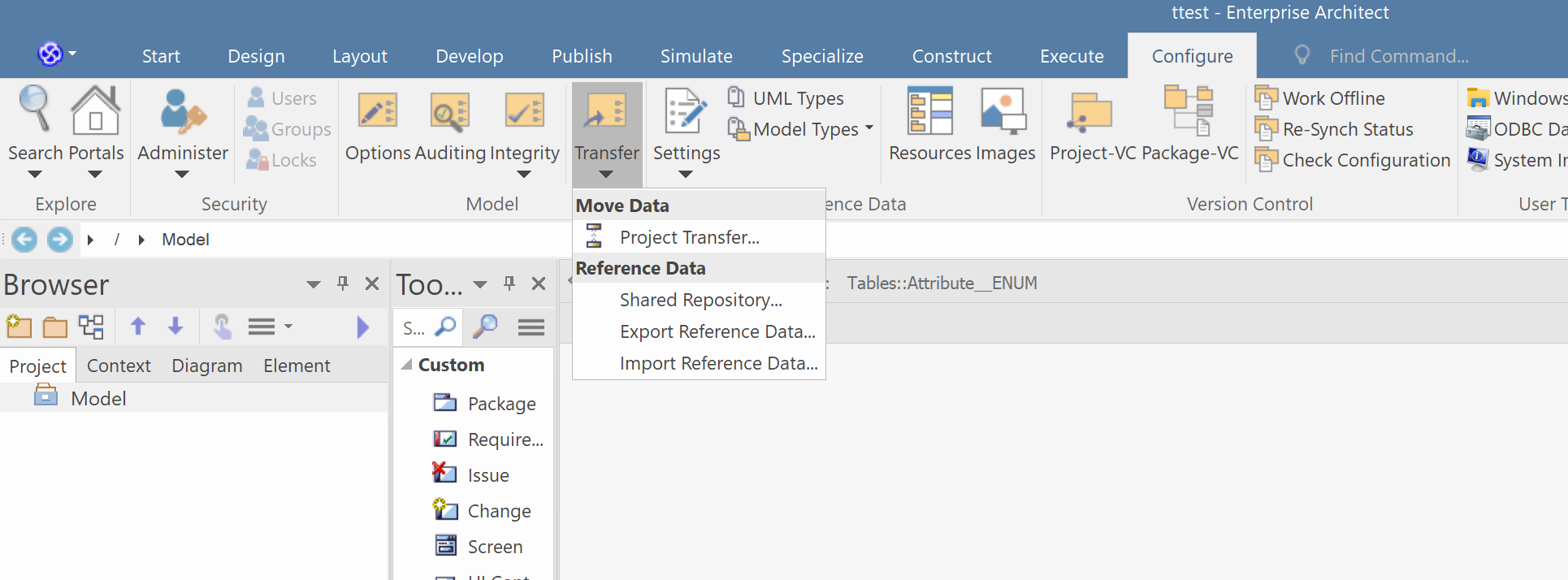Move item up with the blue arrow
Screen dimensions: 1568x580
coord(138,327)
